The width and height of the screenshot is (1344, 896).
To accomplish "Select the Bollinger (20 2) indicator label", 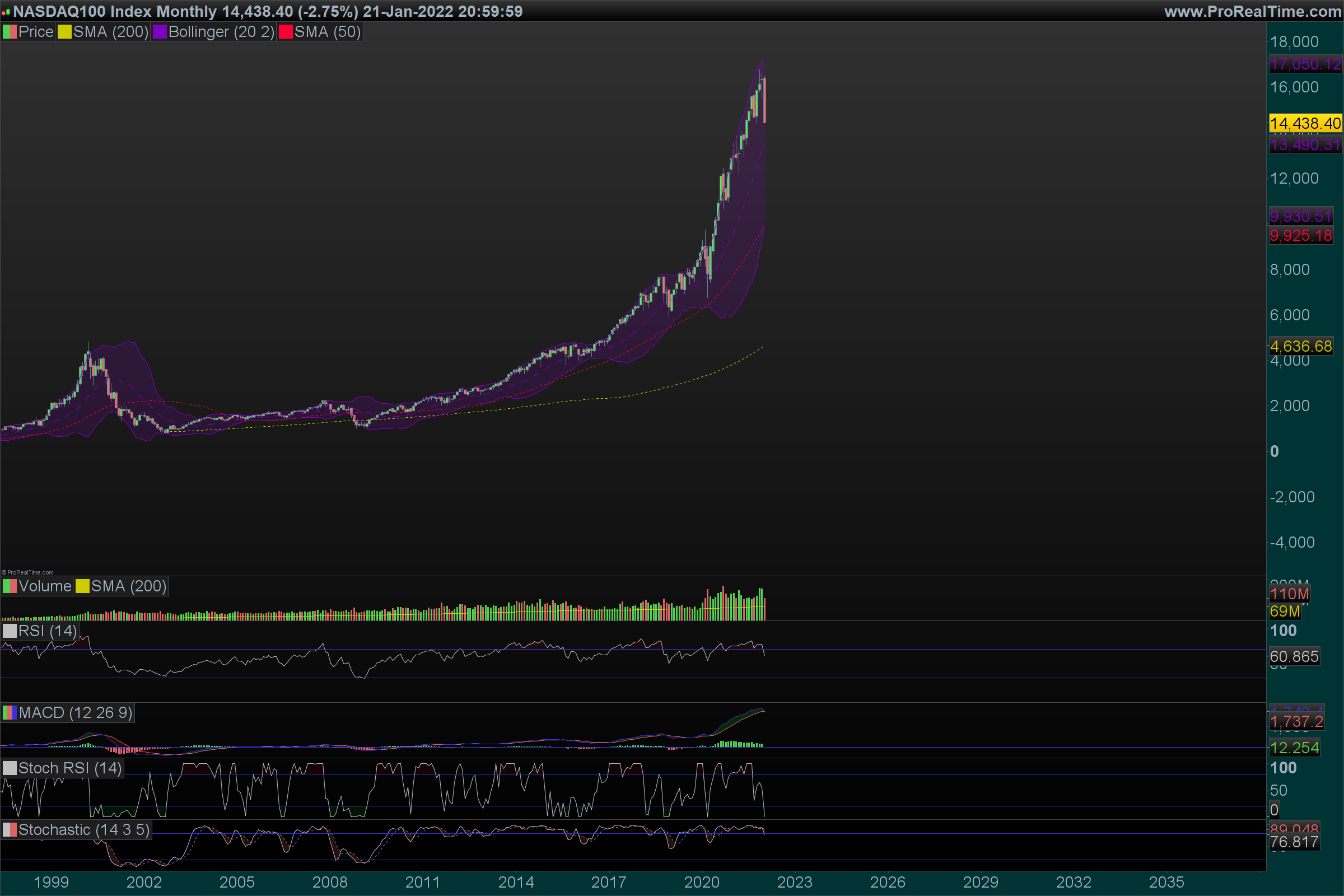I will point(221,32).
